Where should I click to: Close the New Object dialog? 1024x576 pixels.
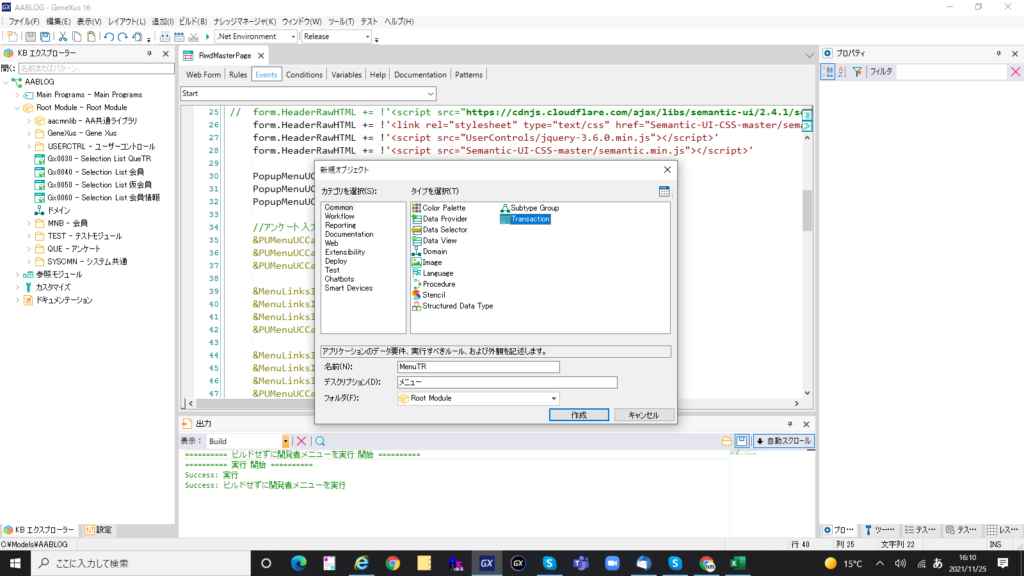coord(667,170)
